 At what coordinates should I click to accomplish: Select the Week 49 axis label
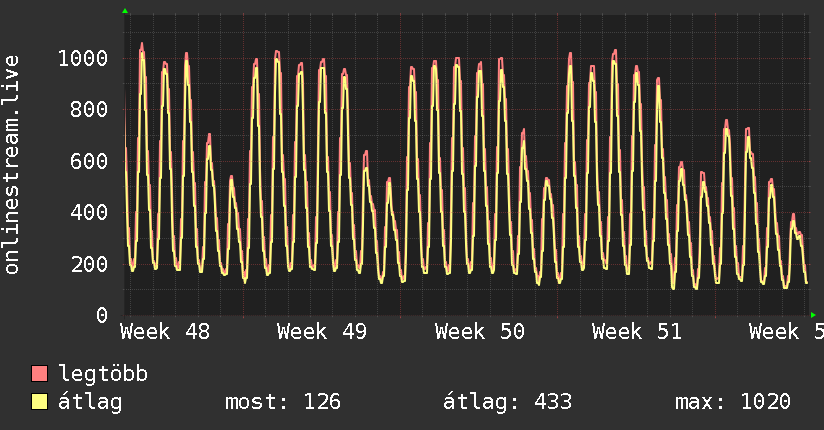click(x=322, y=332)
